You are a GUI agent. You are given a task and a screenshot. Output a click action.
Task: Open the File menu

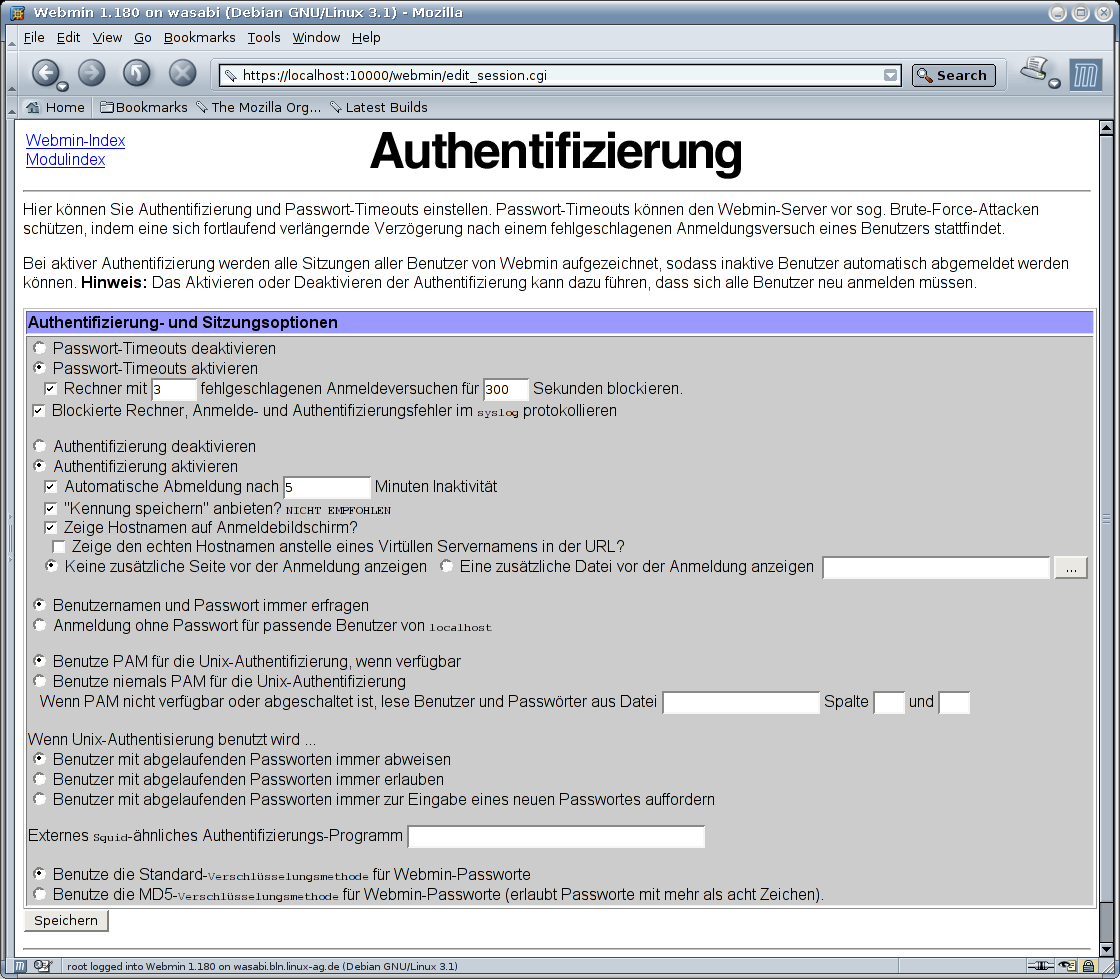pos(34,37)
